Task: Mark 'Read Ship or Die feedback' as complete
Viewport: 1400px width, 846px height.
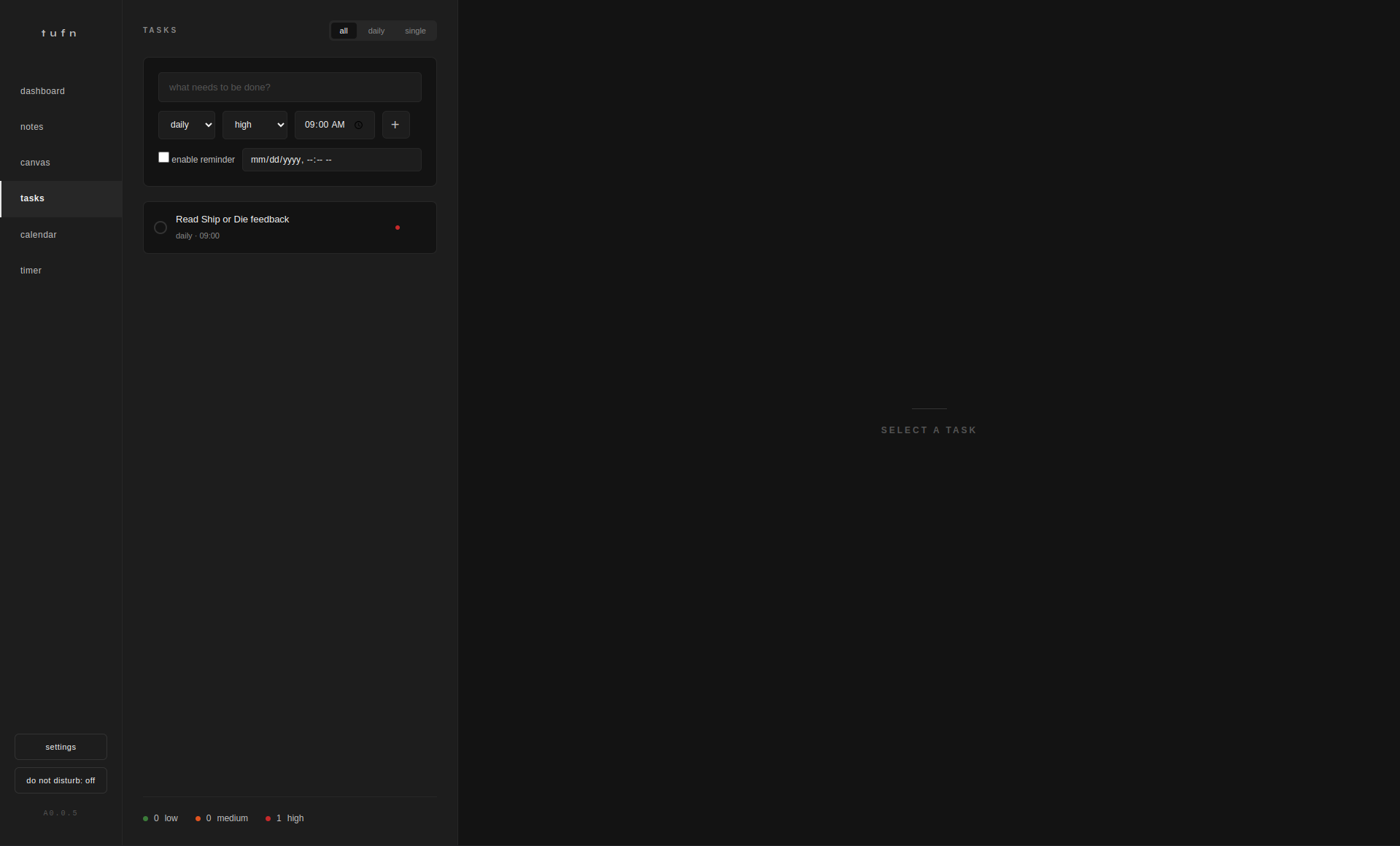Action: tap(160, 228)
